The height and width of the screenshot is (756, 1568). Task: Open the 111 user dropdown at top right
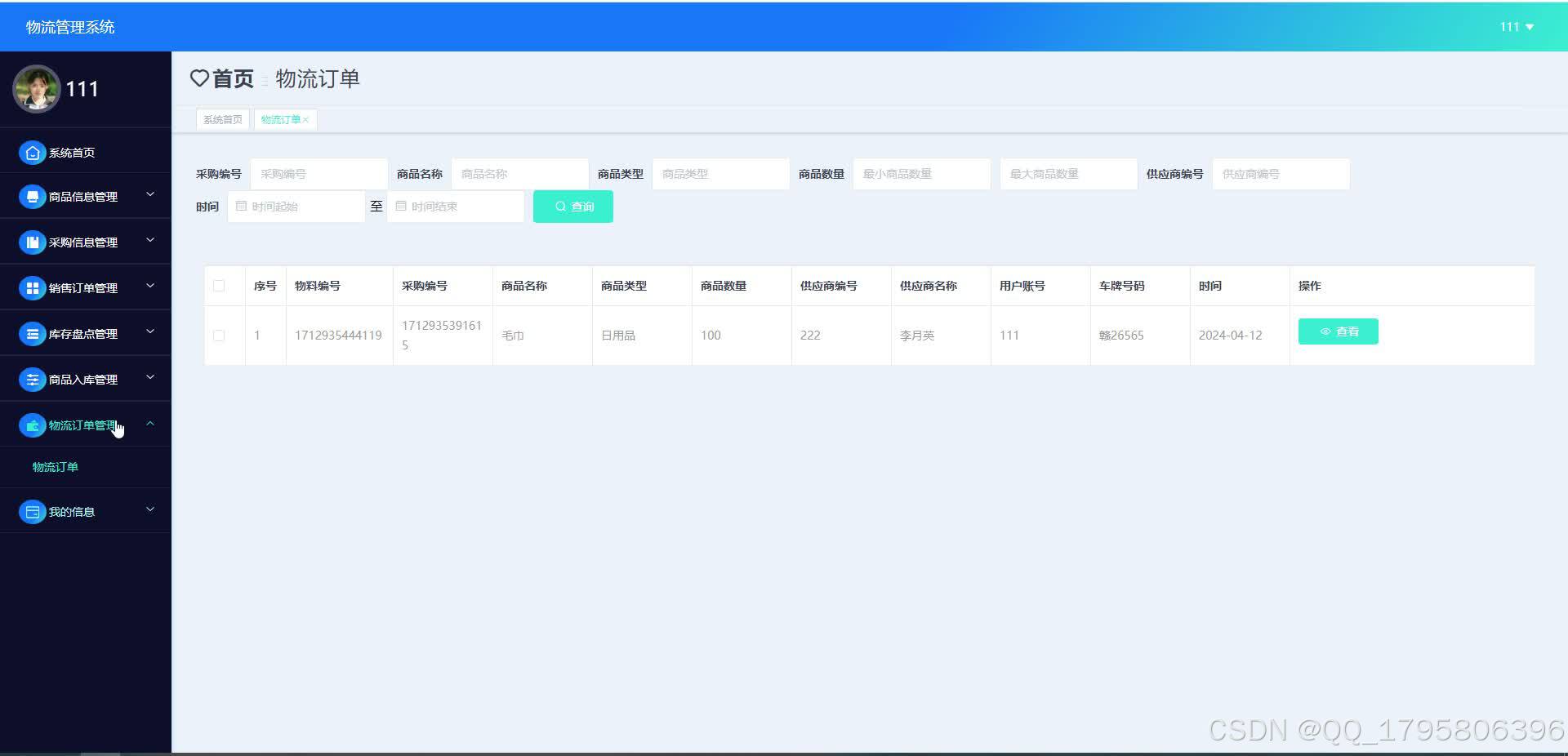(1517, 27)
